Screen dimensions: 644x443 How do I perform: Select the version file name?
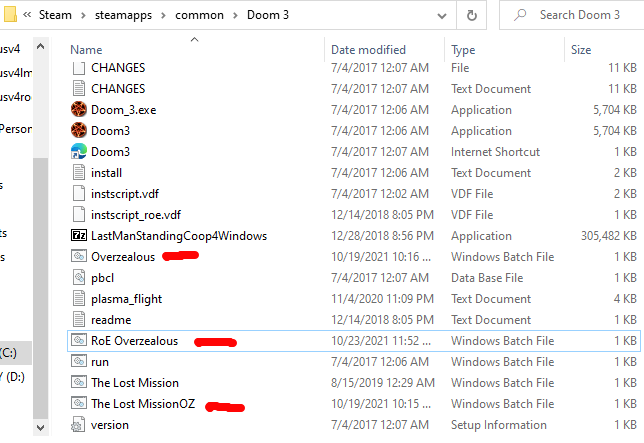point(109,425)
